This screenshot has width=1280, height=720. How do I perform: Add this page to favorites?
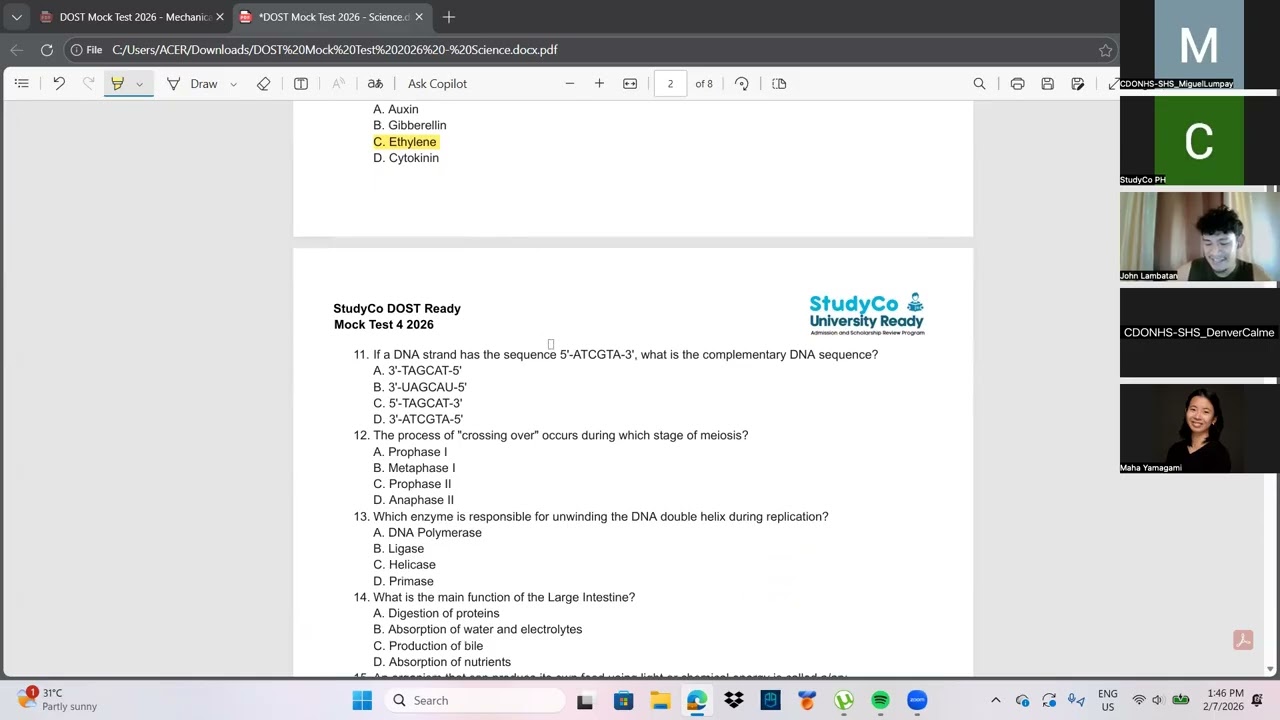click(x=1105, y=50)
